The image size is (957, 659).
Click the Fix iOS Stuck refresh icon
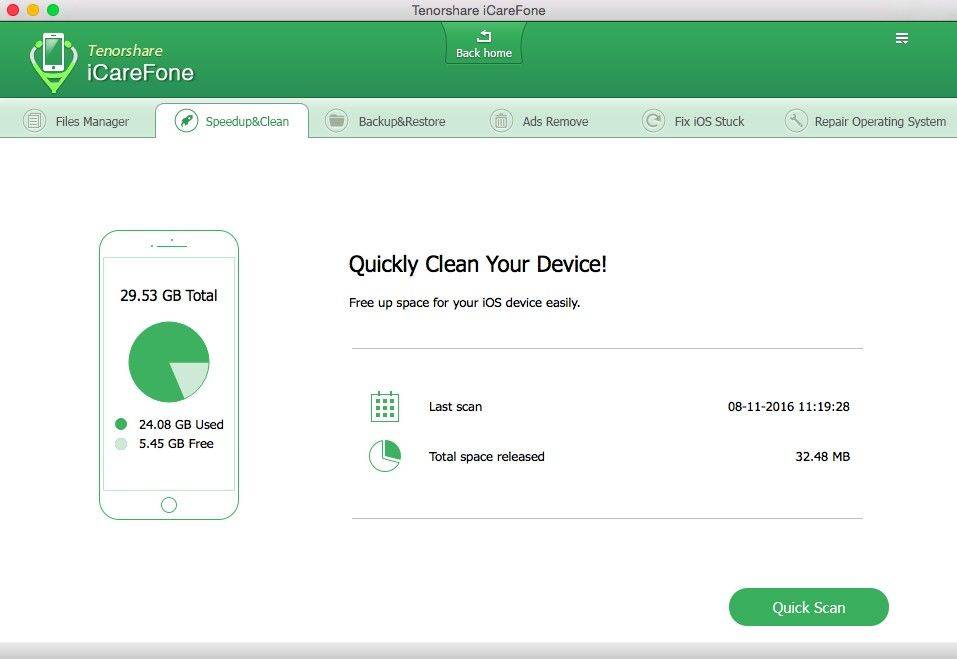click(653, 120)
